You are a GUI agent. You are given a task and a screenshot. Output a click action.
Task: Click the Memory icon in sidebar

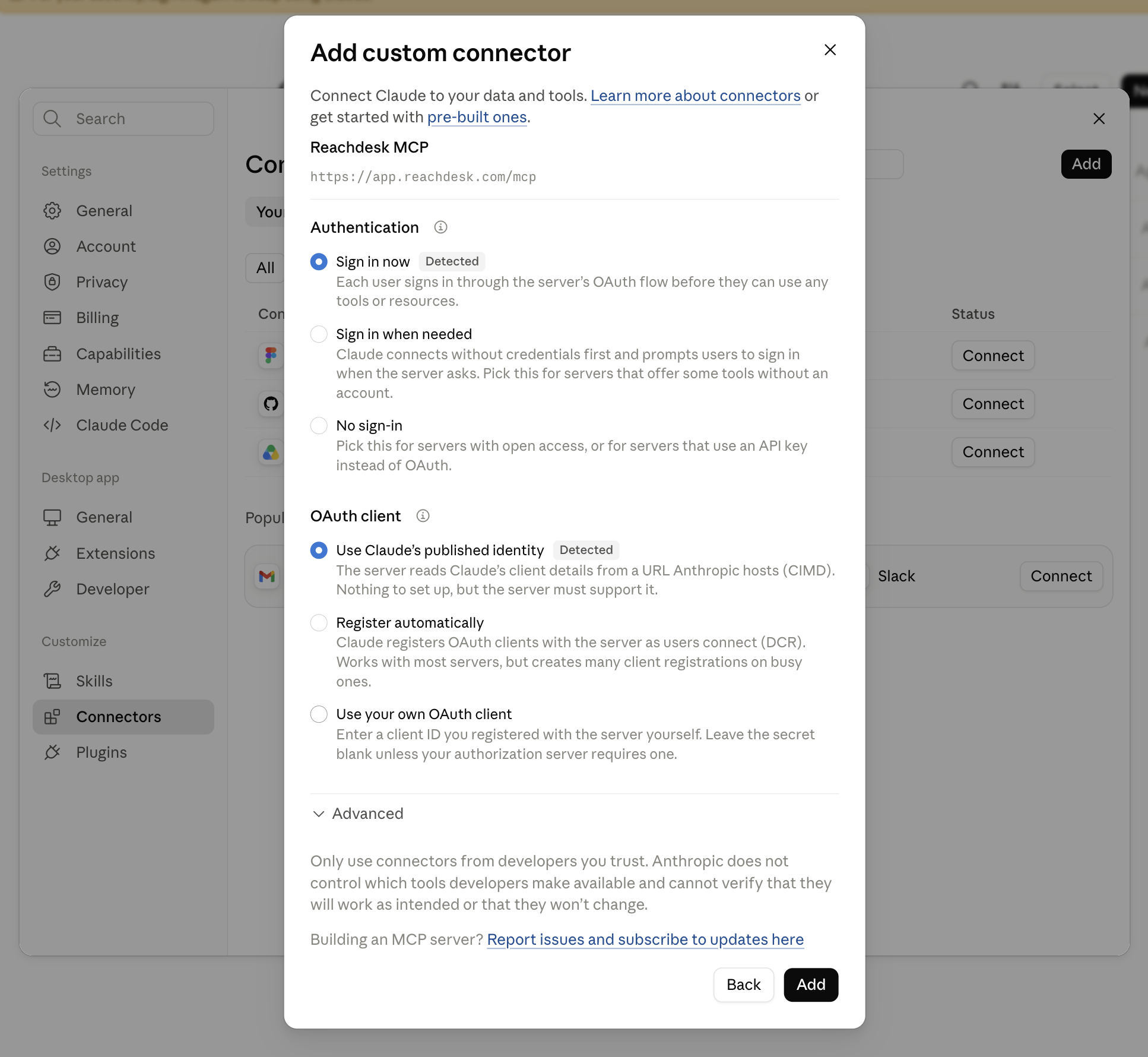click(52, 390)
